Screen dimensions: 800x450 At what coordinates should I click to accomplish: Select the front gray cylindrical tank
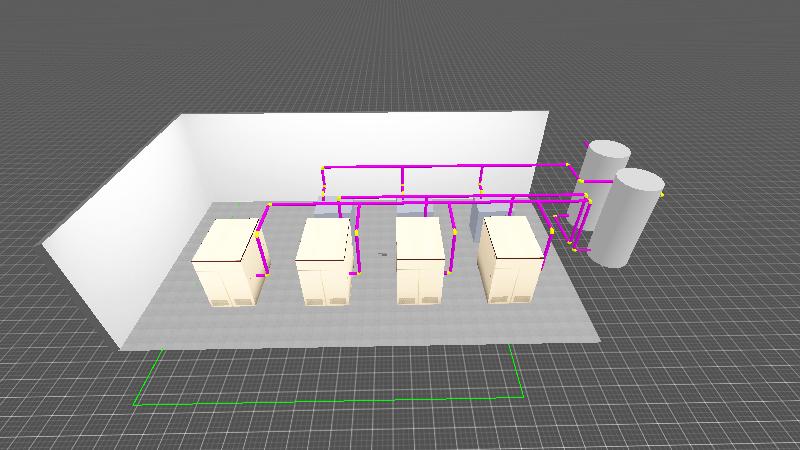point(627,219)
